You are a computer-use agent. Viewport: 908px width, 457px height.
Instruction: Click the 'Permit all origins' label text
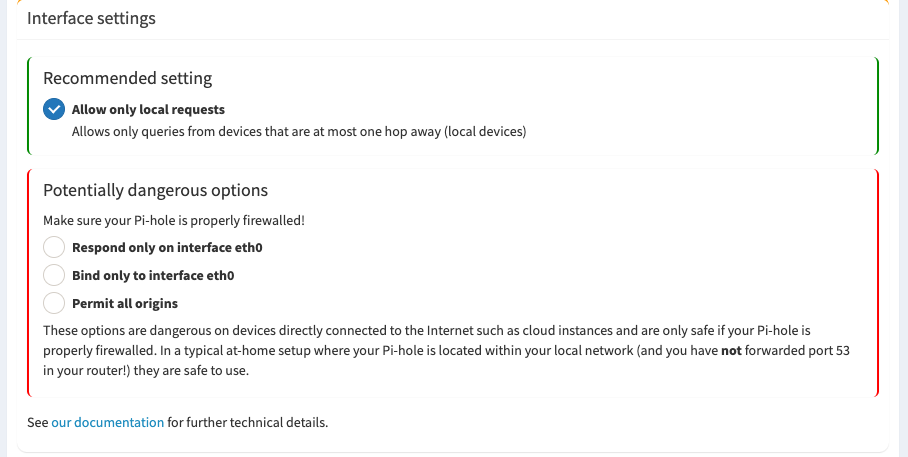[x=125, y=303]
